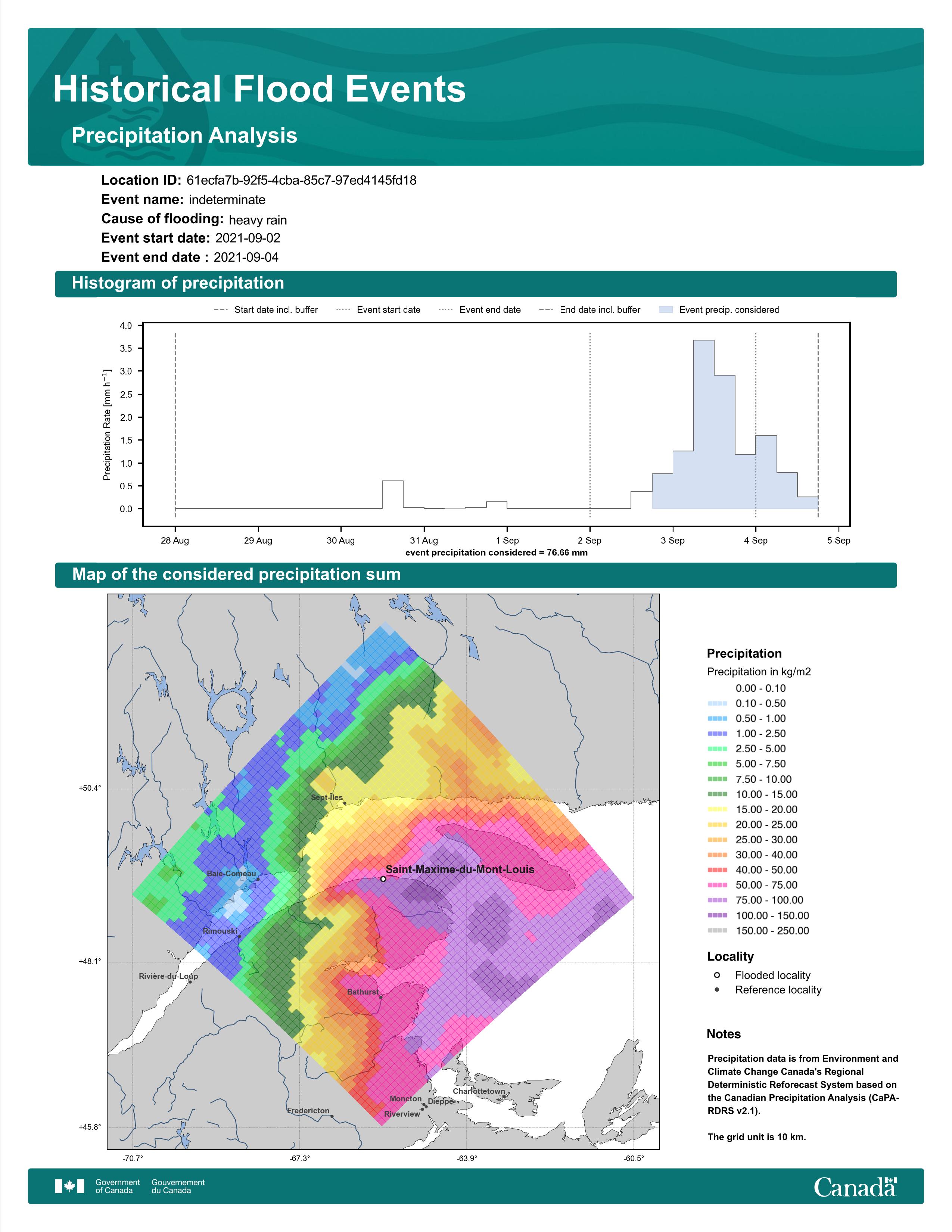Click the +50.4° latitude label

click(x=90, y=788)
